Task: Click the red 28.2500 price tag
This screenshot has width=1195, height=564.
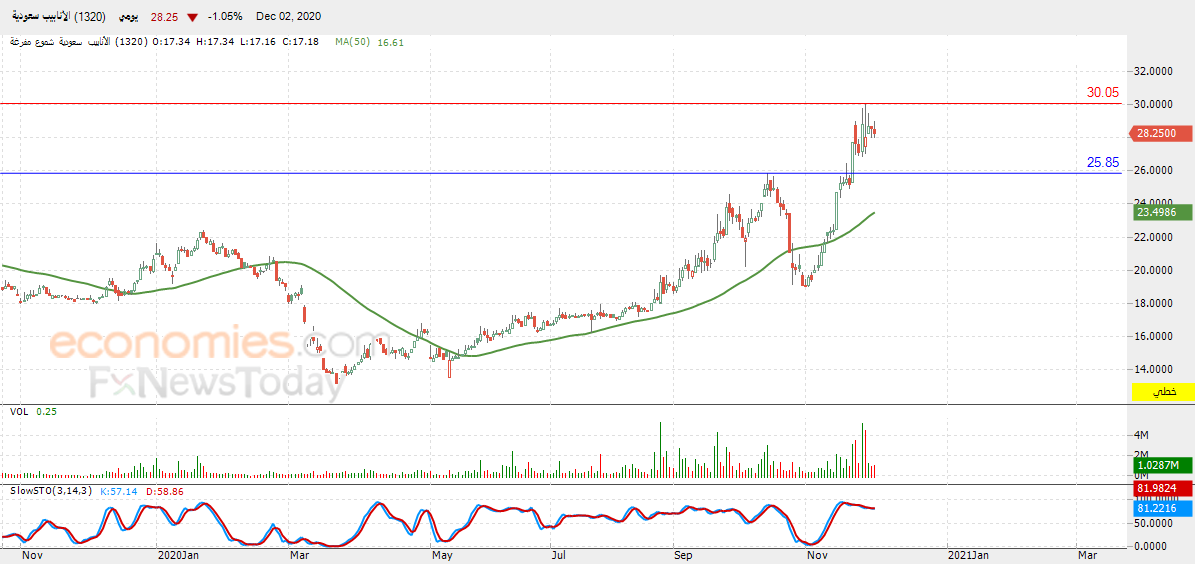Action: coord(1159,133)
